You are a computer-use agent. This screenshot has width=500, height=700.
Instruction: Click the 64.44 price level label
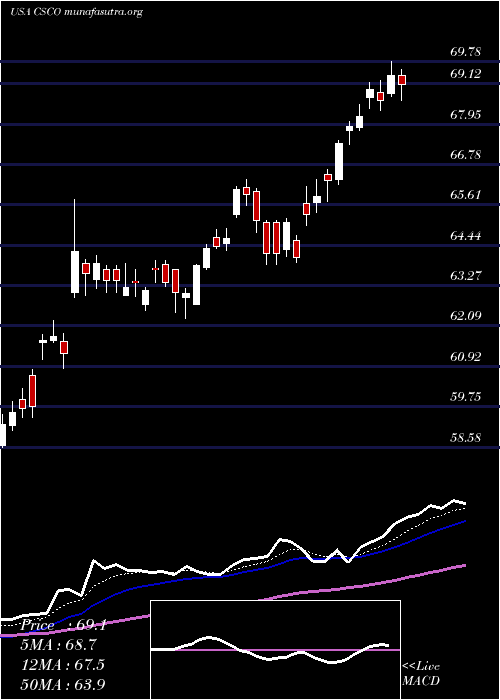click(466, 236)
